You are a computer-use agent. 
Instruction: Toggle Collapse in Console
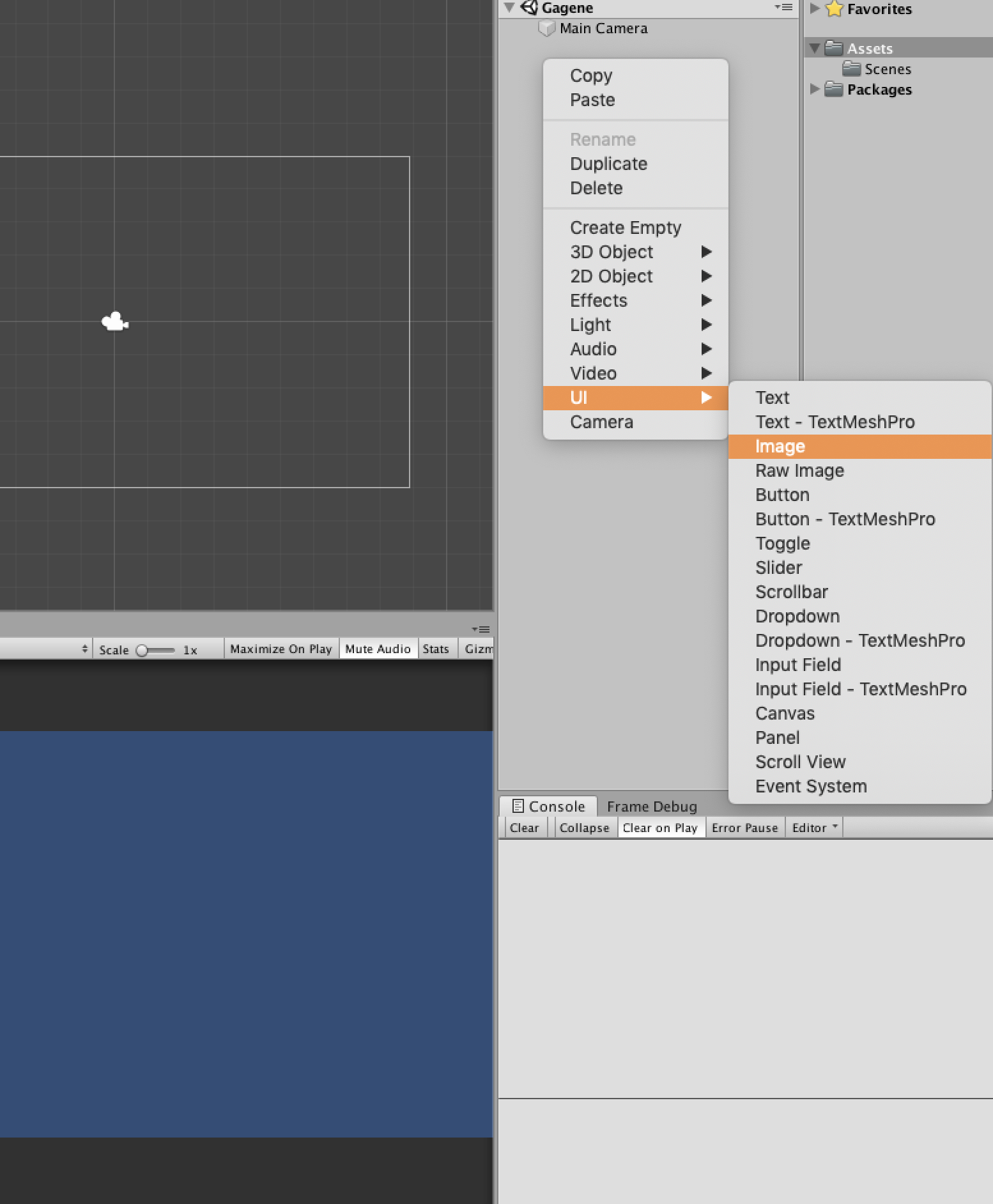[584, 828]
